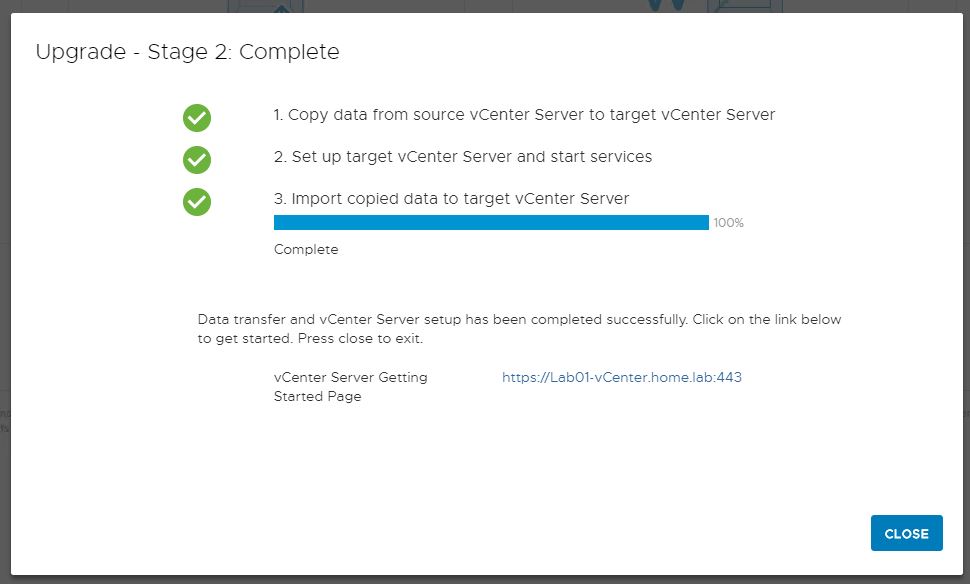The height and width of the screenshot is (584, 970).
Task: Click the CLOSE button to exit
Action: pyautogui.click(x=906, y=533)
